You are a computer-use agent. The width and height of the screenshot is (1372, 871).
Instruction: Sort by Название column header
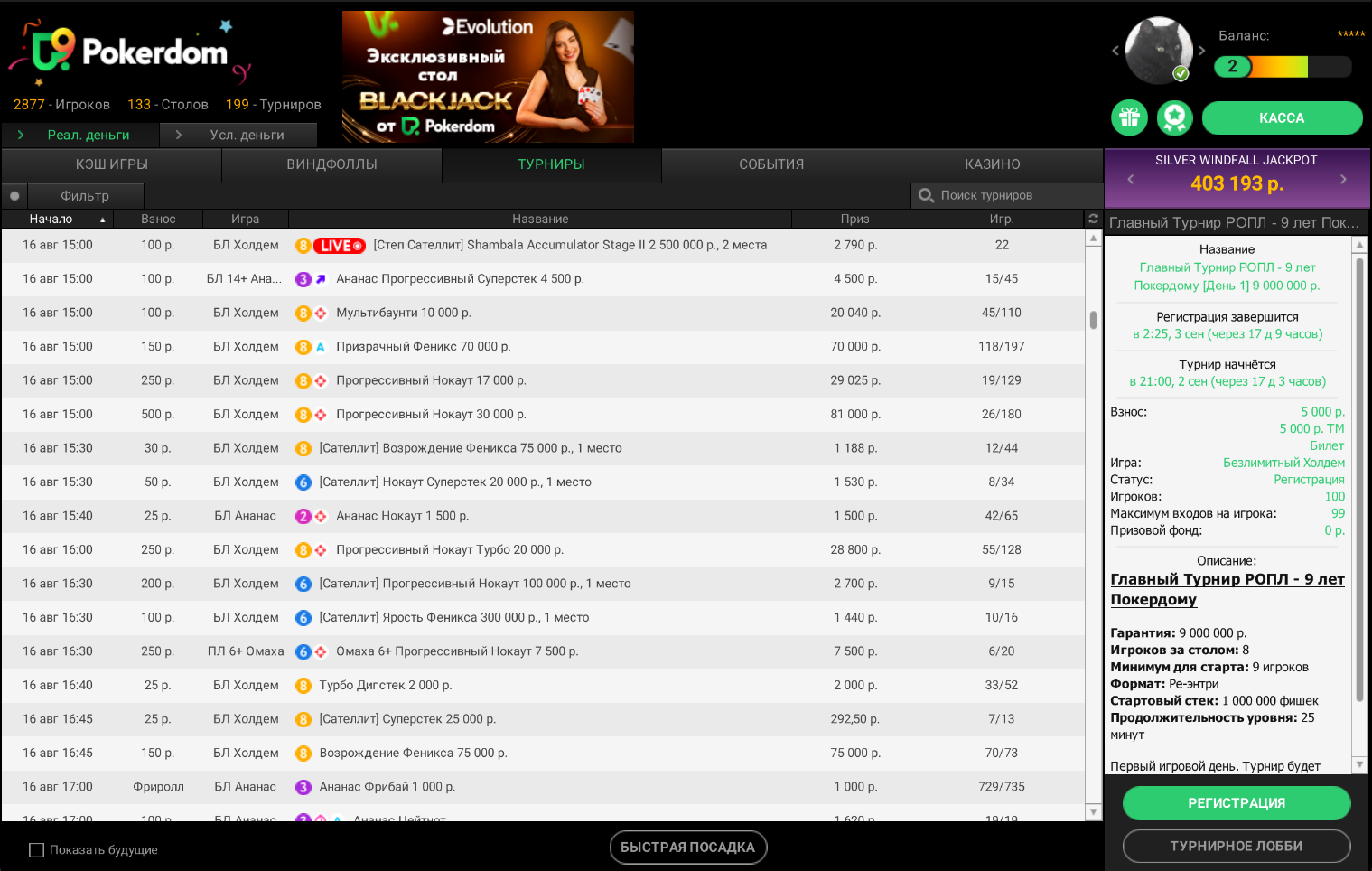tap(540, 220)
